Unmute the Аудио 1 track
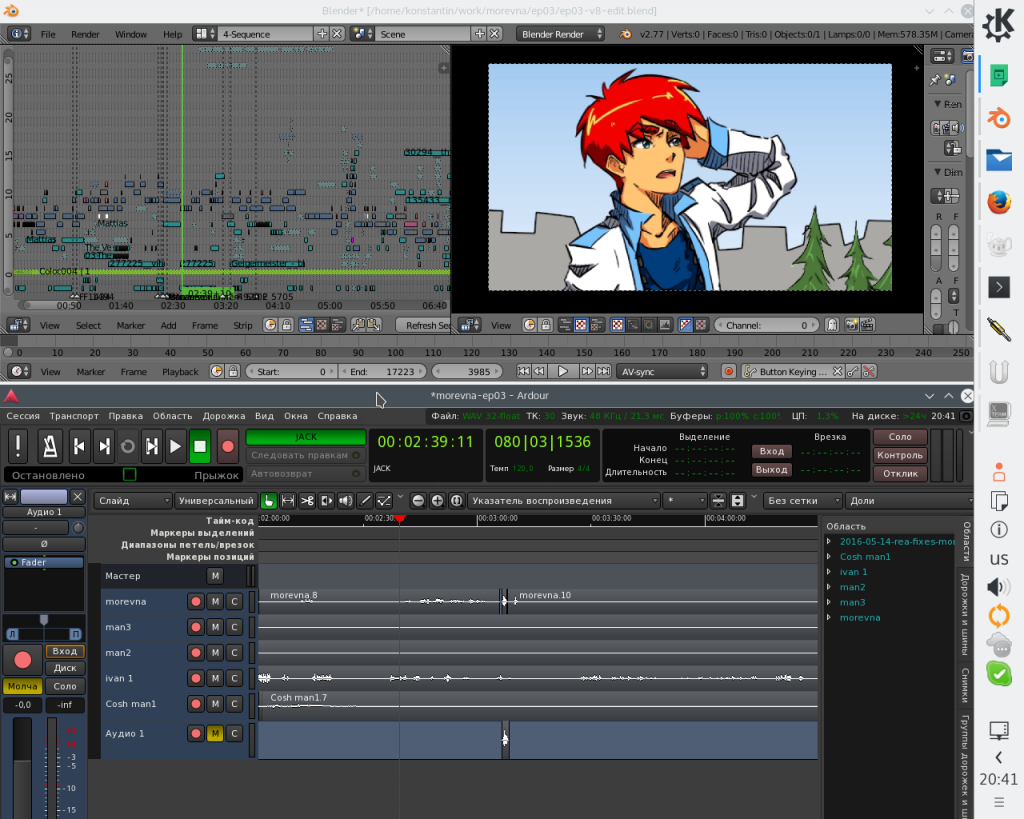This screenshot has width=1024, height=819. pos(215,733)
